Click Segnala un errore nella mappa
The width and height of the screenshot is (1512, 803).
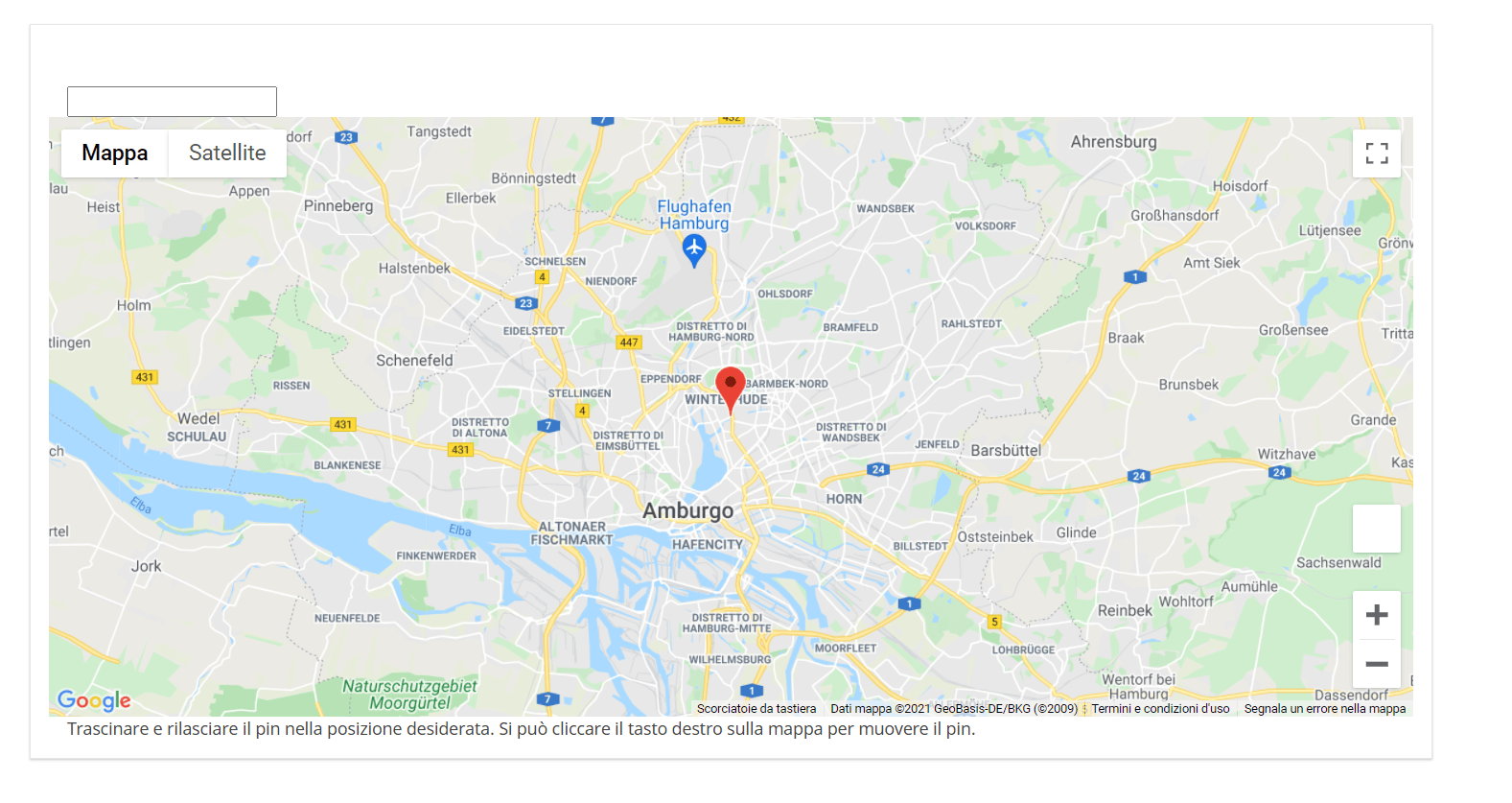click(1325, 709)
